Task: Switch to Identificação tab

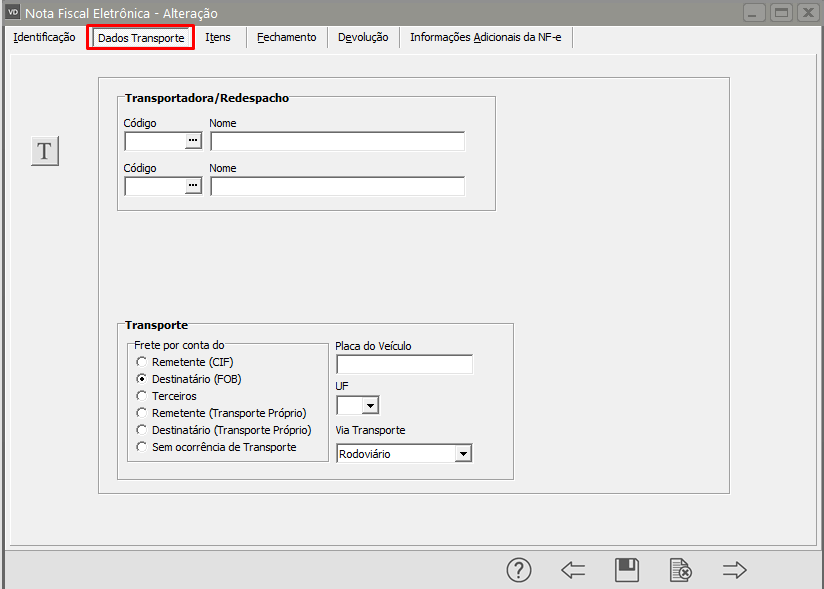Action: coord(44,37)
